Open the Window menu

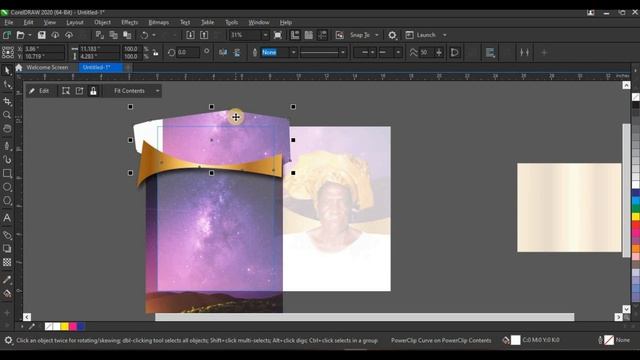pyautogui.click(x=259, y=22)
